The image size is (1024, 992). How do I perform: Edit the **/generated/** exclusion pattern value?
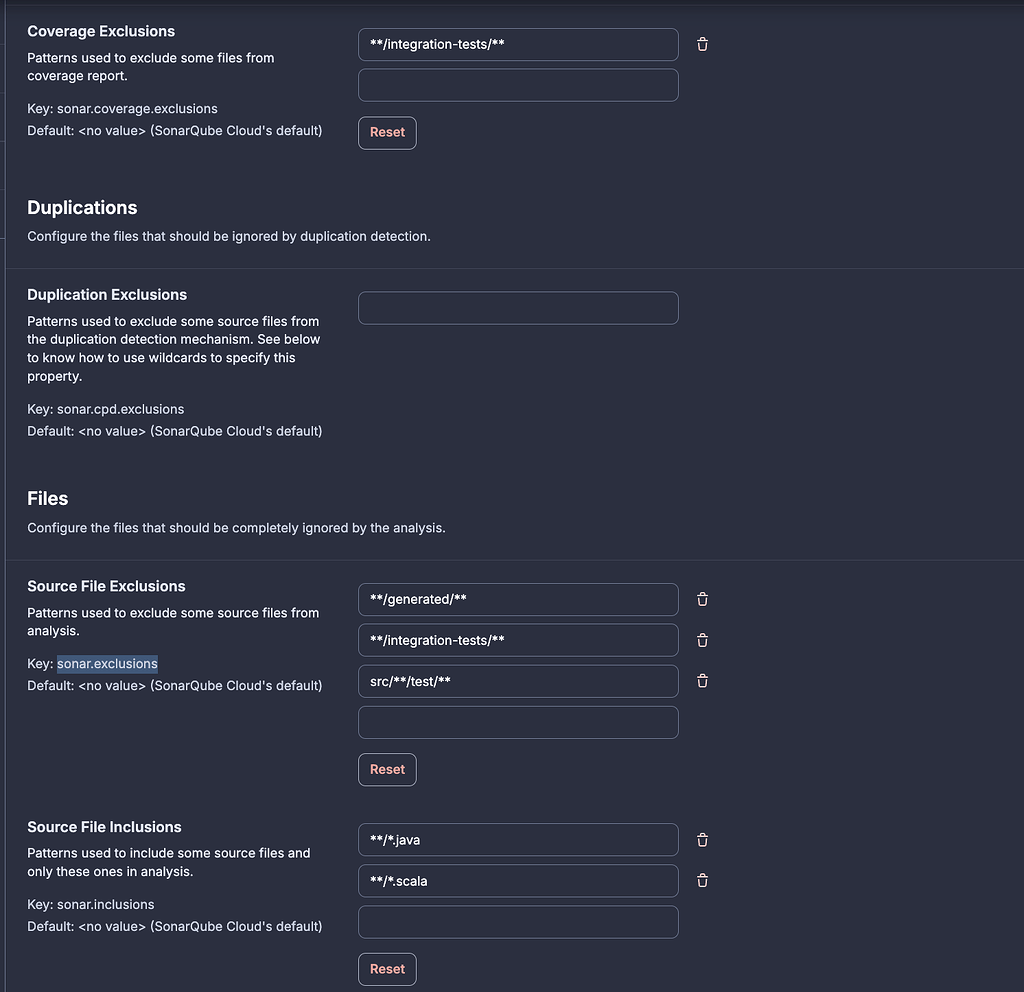pyautogui.click(x=518, y=599)
